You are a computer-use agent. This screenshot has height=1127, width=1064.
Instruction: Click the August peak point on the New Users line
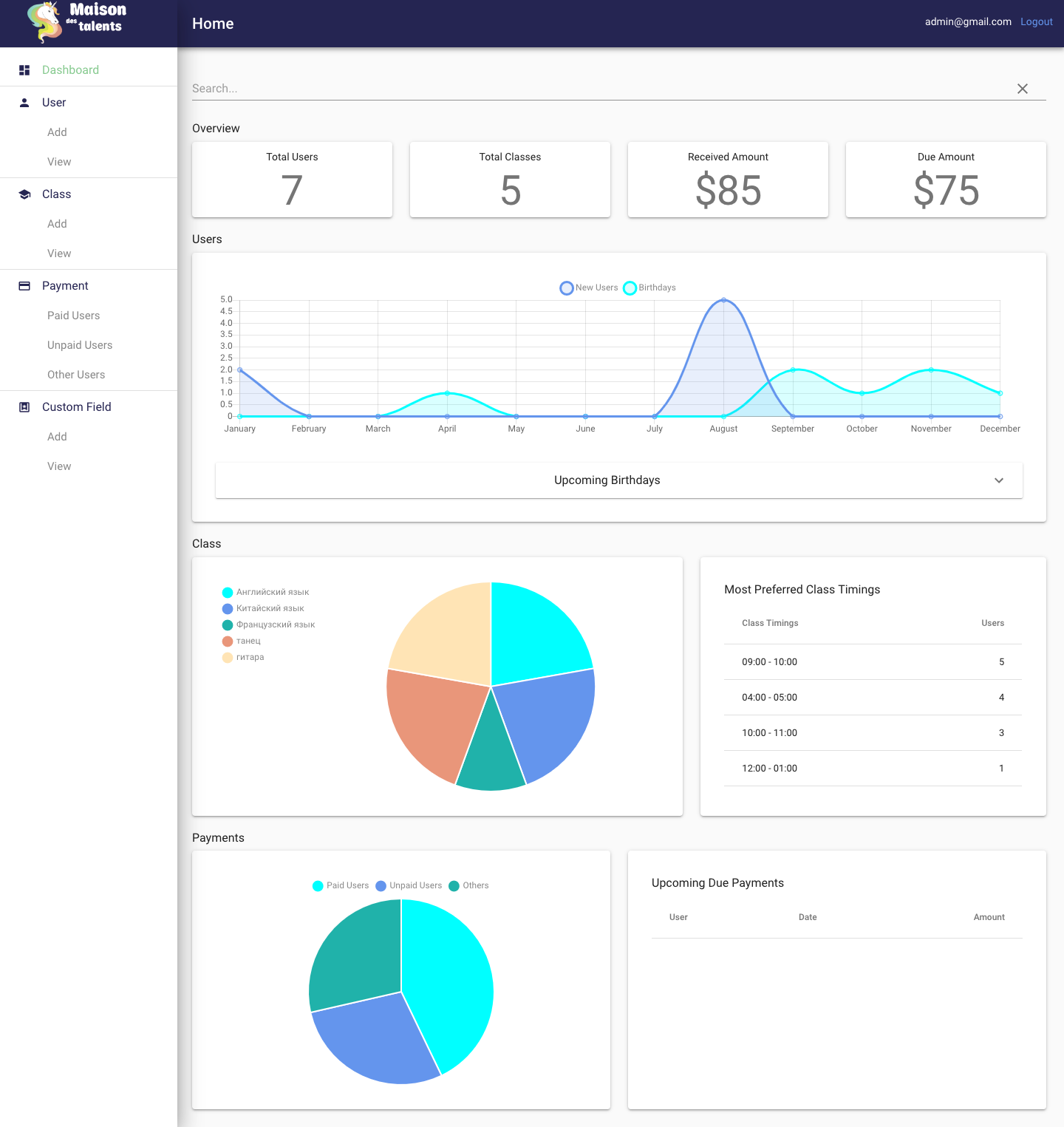coord(723,300)
